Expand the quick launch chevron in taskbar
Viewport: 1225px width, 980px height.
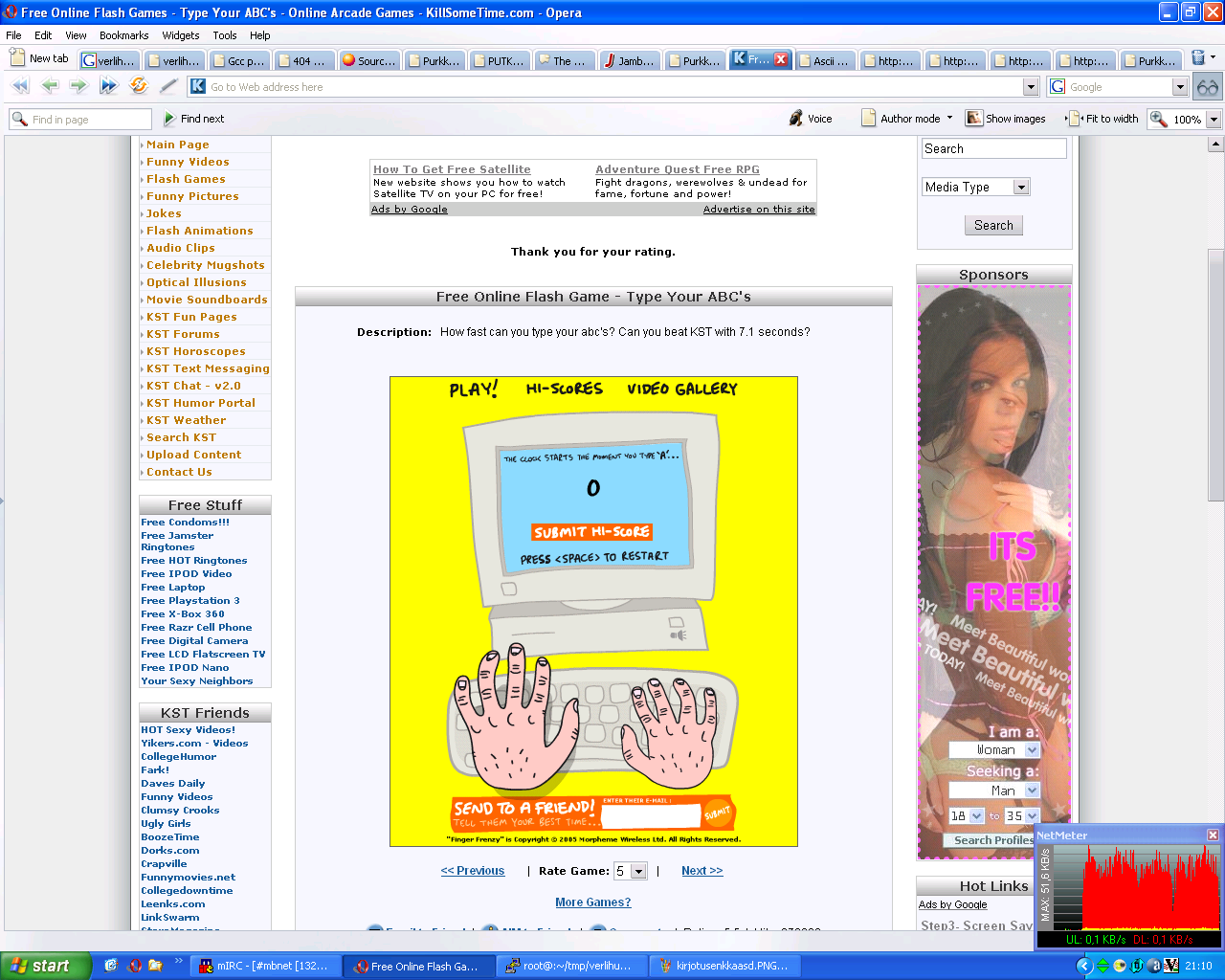[x=178, y=961]
